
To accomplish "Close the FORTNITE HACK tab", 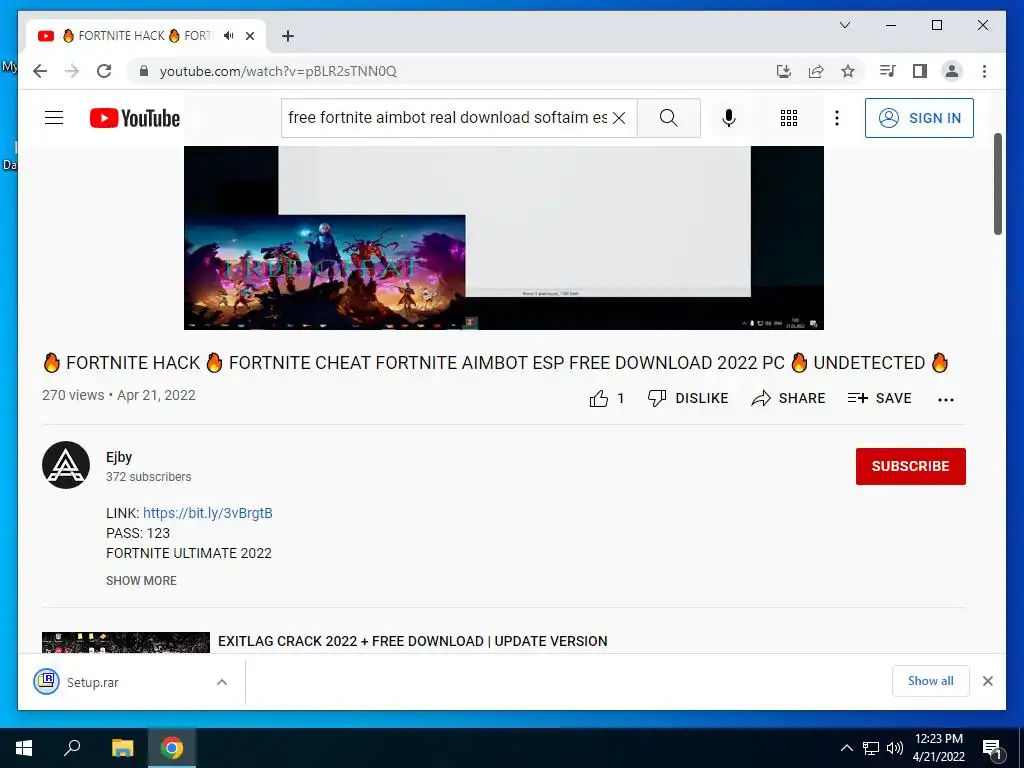I will click(x=249, y=36).
